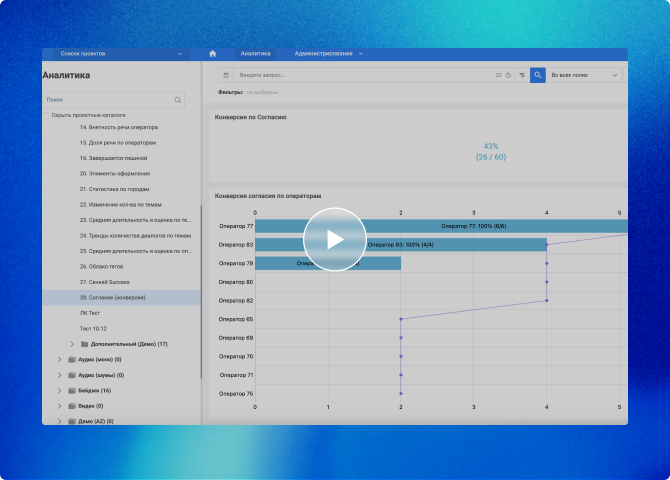Screen dimensions: 670x480
Task: Expand the Аудио (моно) (0) folder
Action: click(59, 359)
